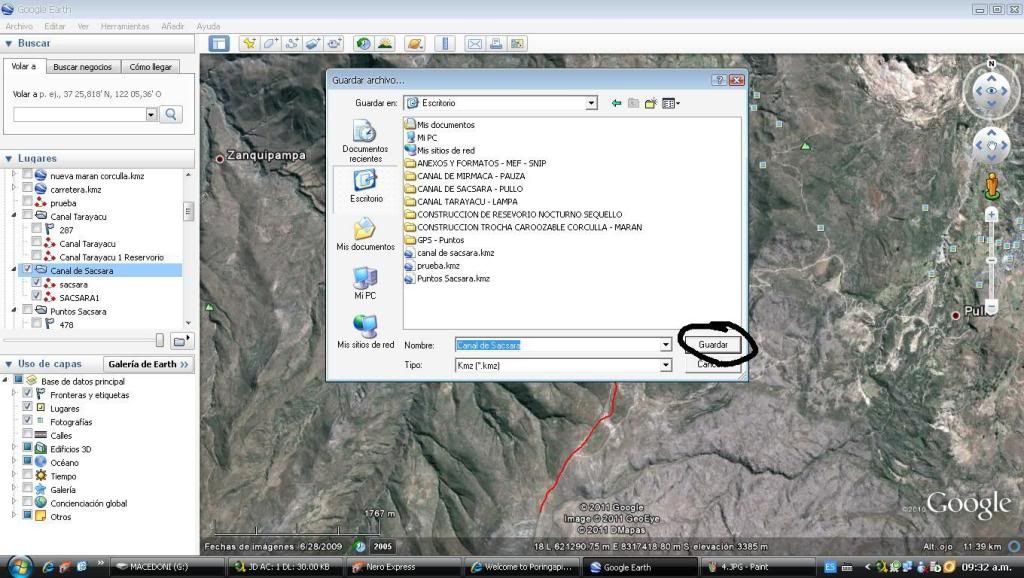Click the map zoom slider

(991, 261)
